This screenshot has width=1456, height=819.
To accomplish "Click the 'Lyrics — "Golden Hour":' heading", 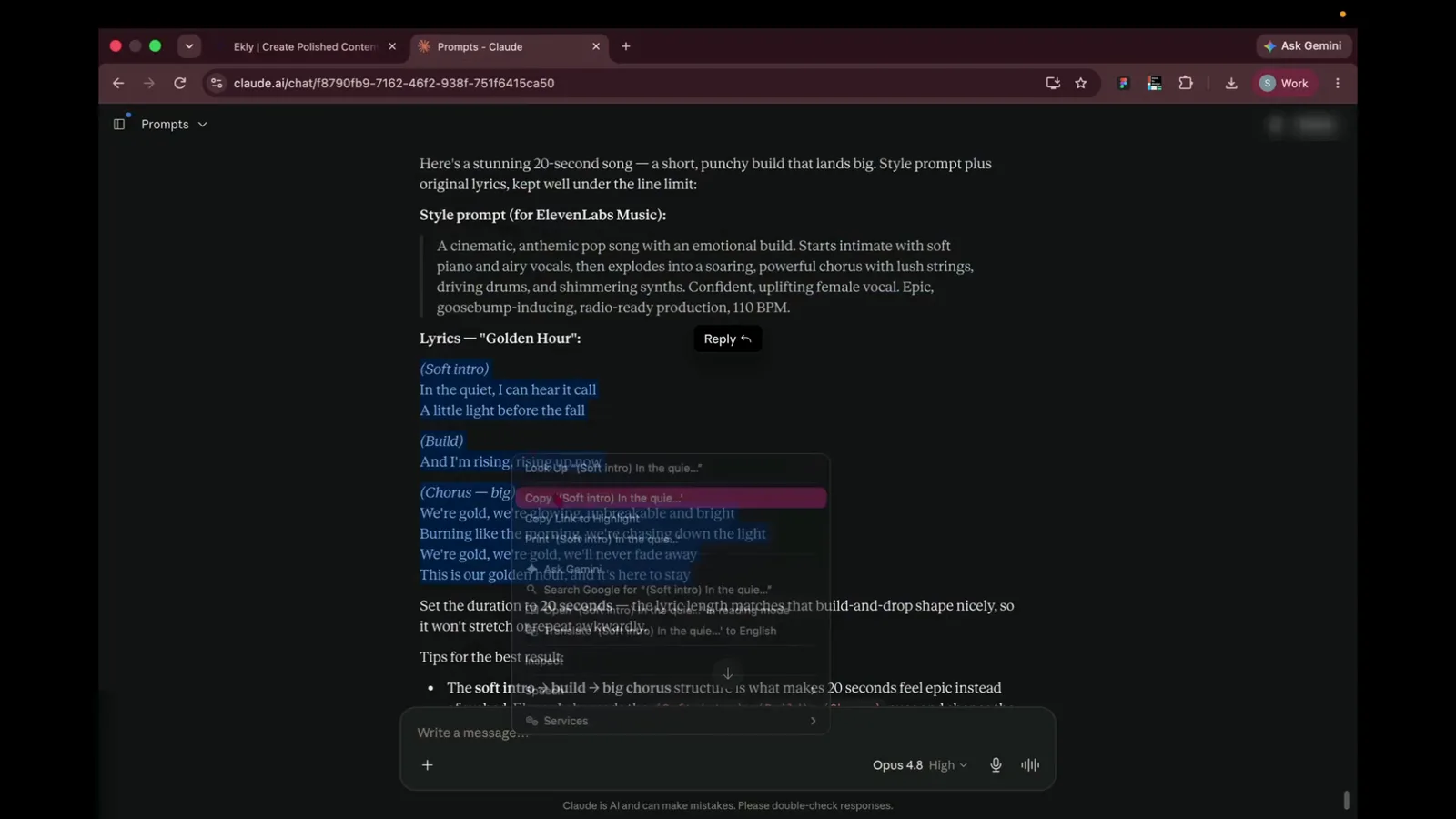I will click(500, 338).
